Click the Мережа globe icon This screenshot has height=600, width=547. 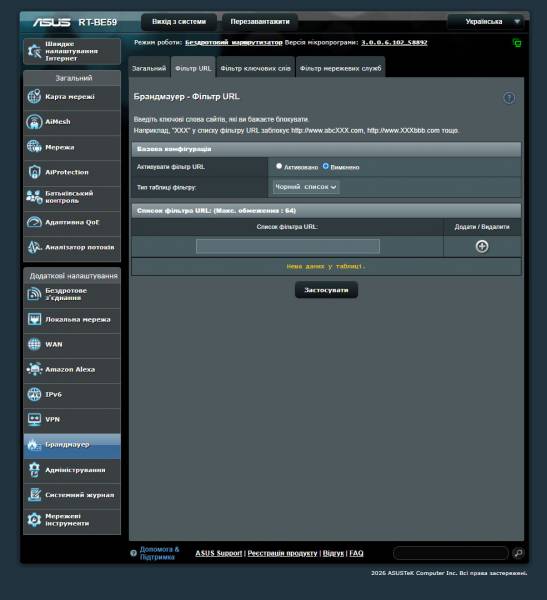(34, 147)
